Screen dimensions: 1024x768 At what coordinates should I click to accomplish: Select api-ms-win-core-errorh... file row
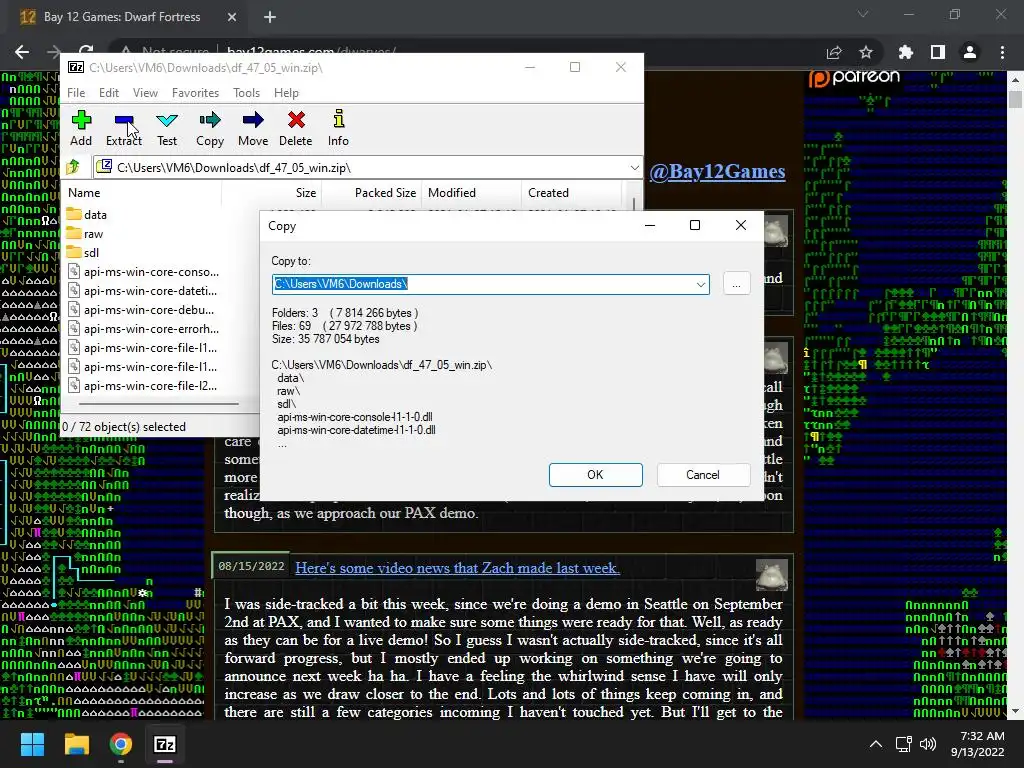142,328
